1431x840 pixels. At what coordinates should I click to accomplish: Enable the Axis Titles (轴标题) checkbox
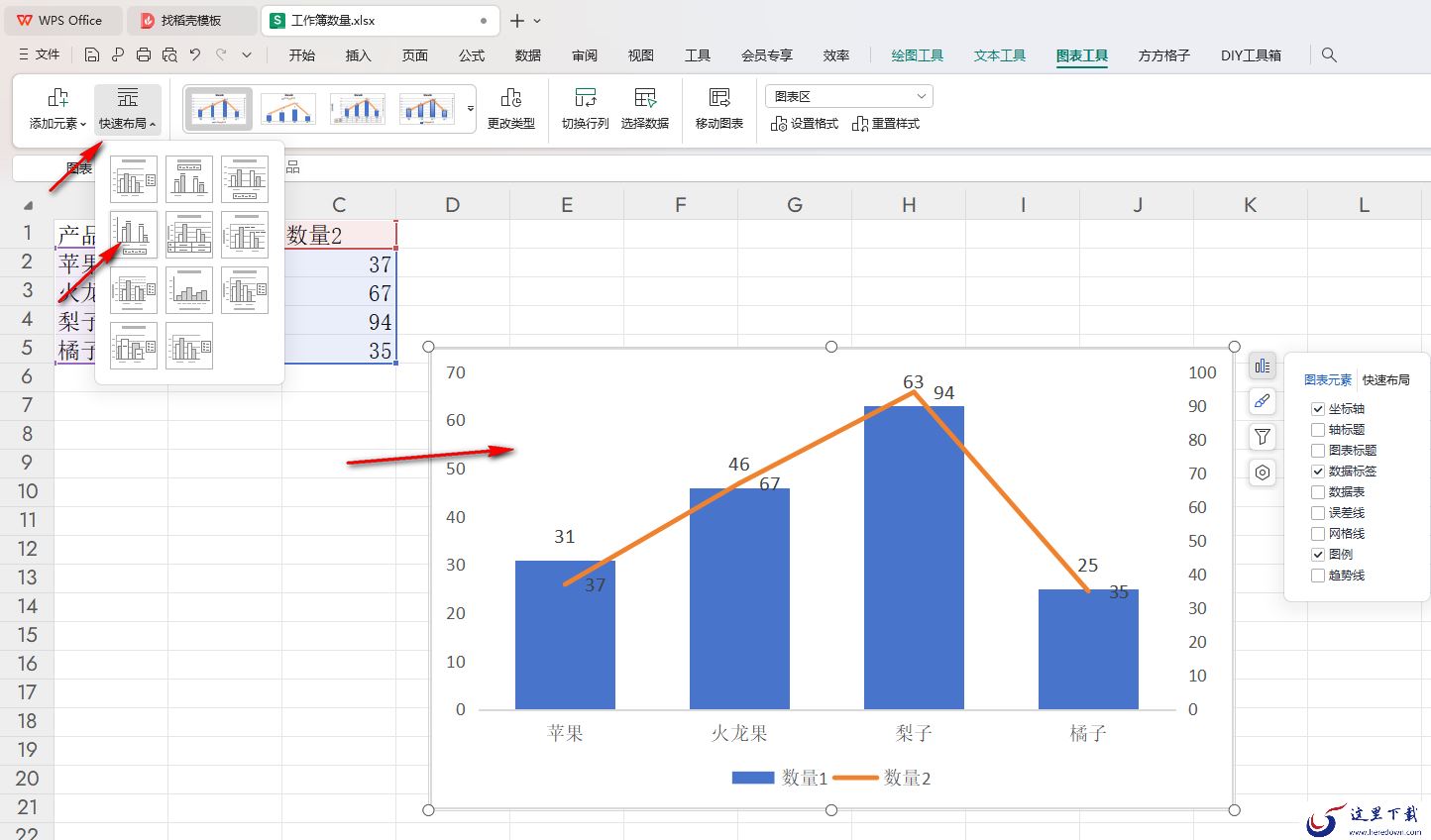click(x=1318, y=429)
